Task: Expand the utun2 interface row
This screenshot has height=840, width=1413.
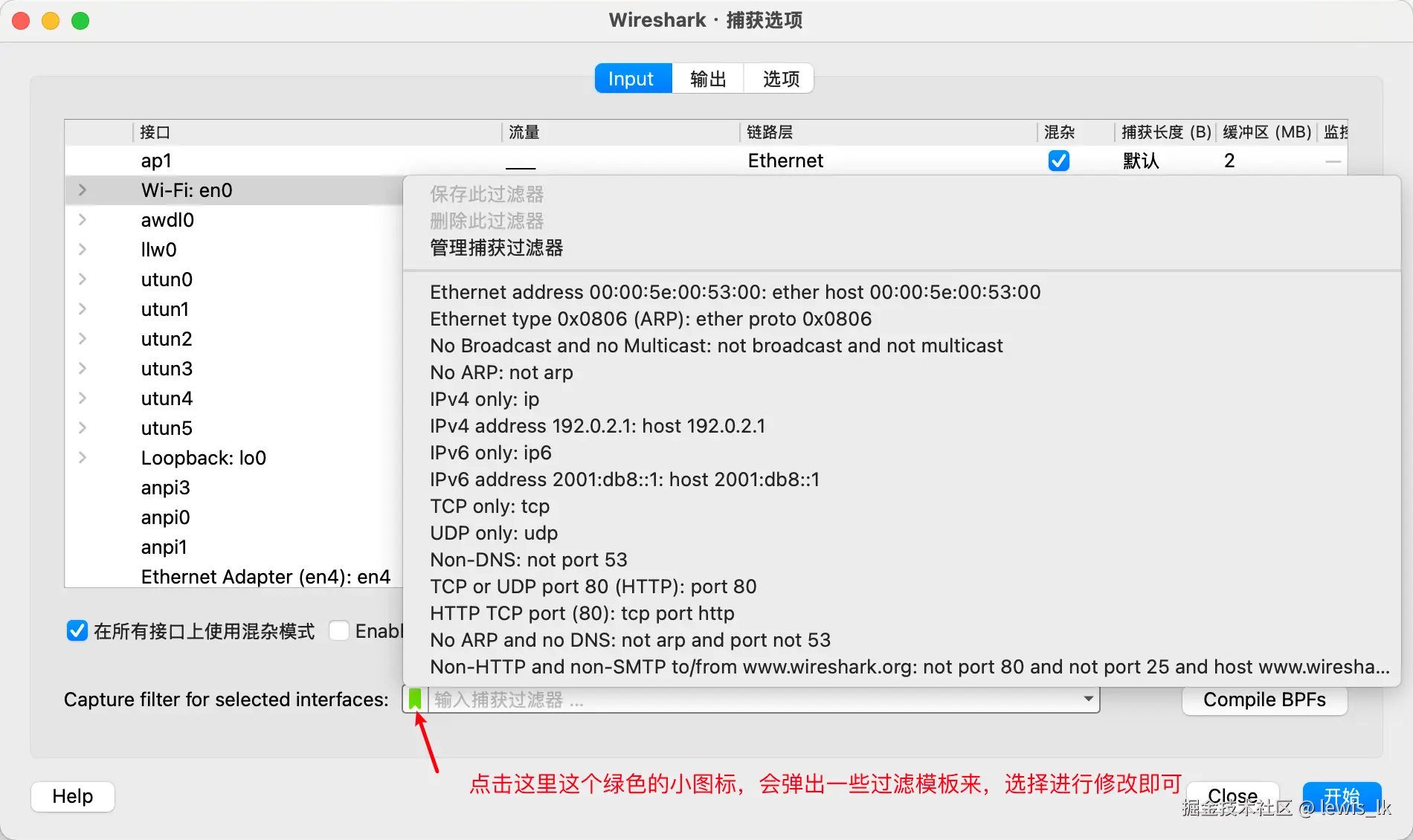Action: click(x=83, y=339)
